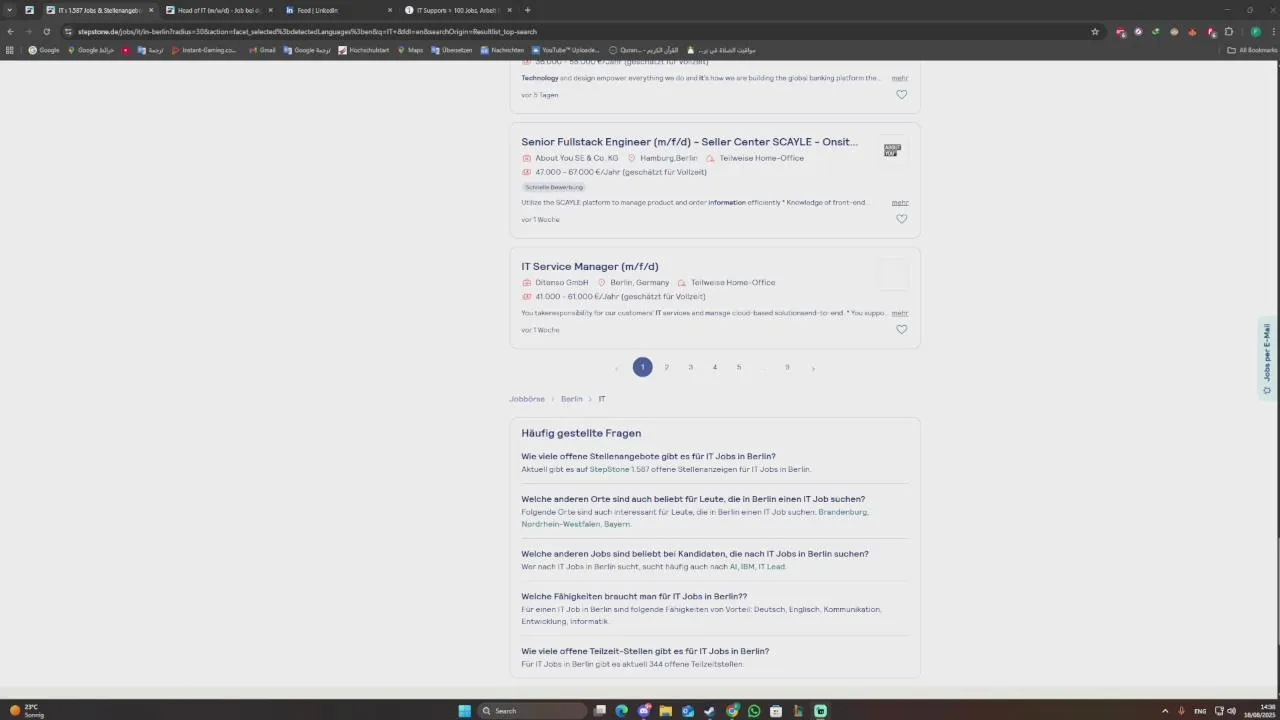1280x720 pixels.
Task: Switch to the IT Supports > 100 Jobs tab
Action: [457, 10]
